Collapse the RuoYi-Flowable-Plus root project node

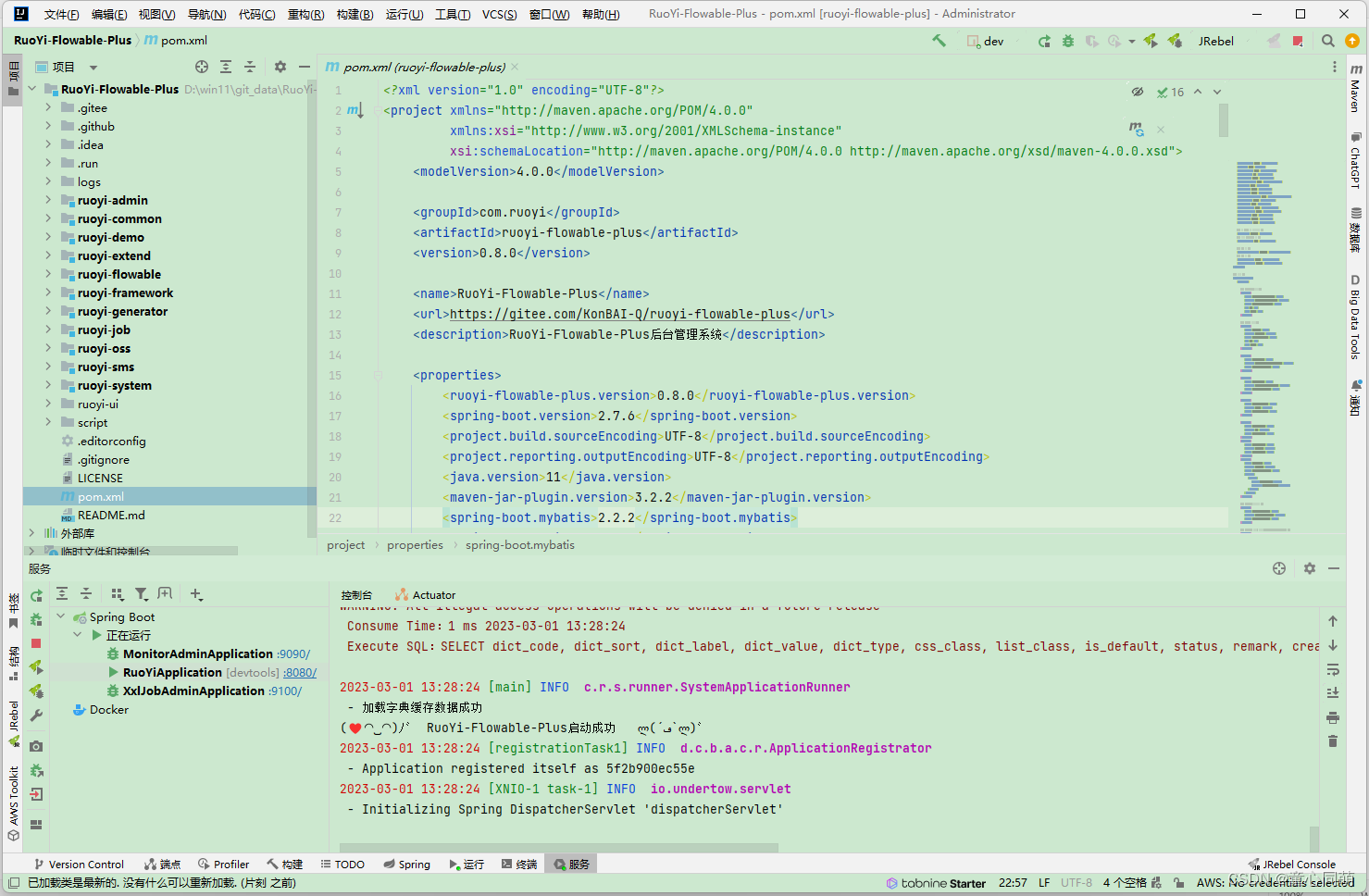point(31,89)
